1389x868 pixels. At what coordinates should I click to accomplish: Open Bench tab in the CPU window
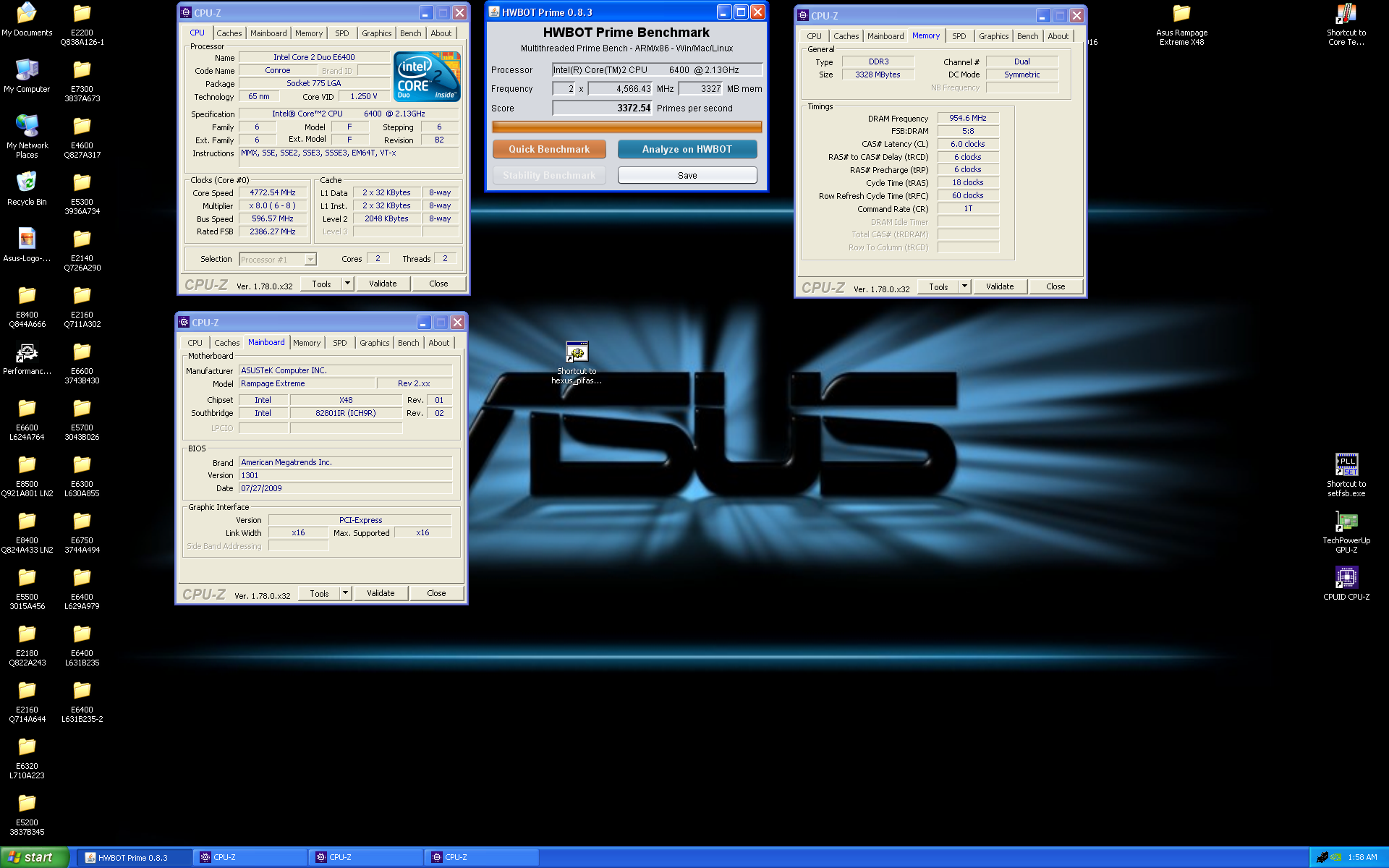click(x=410, y=33)
